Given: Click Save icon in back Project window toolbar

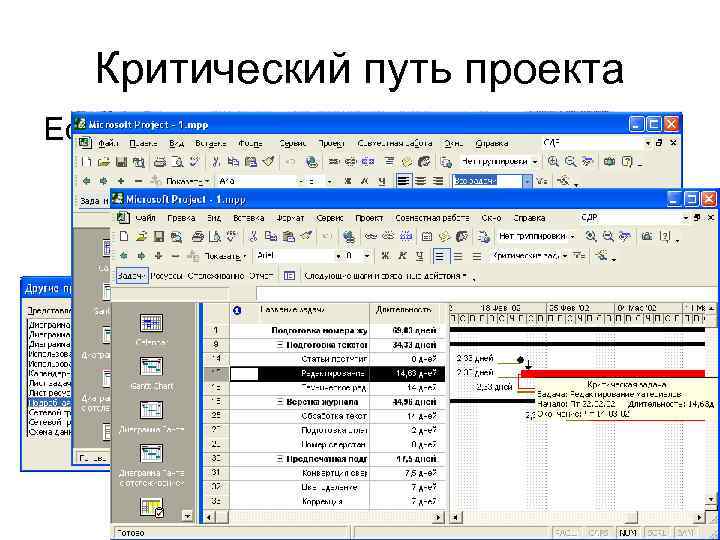Looking at the screenshot, I should coord(121,162).
